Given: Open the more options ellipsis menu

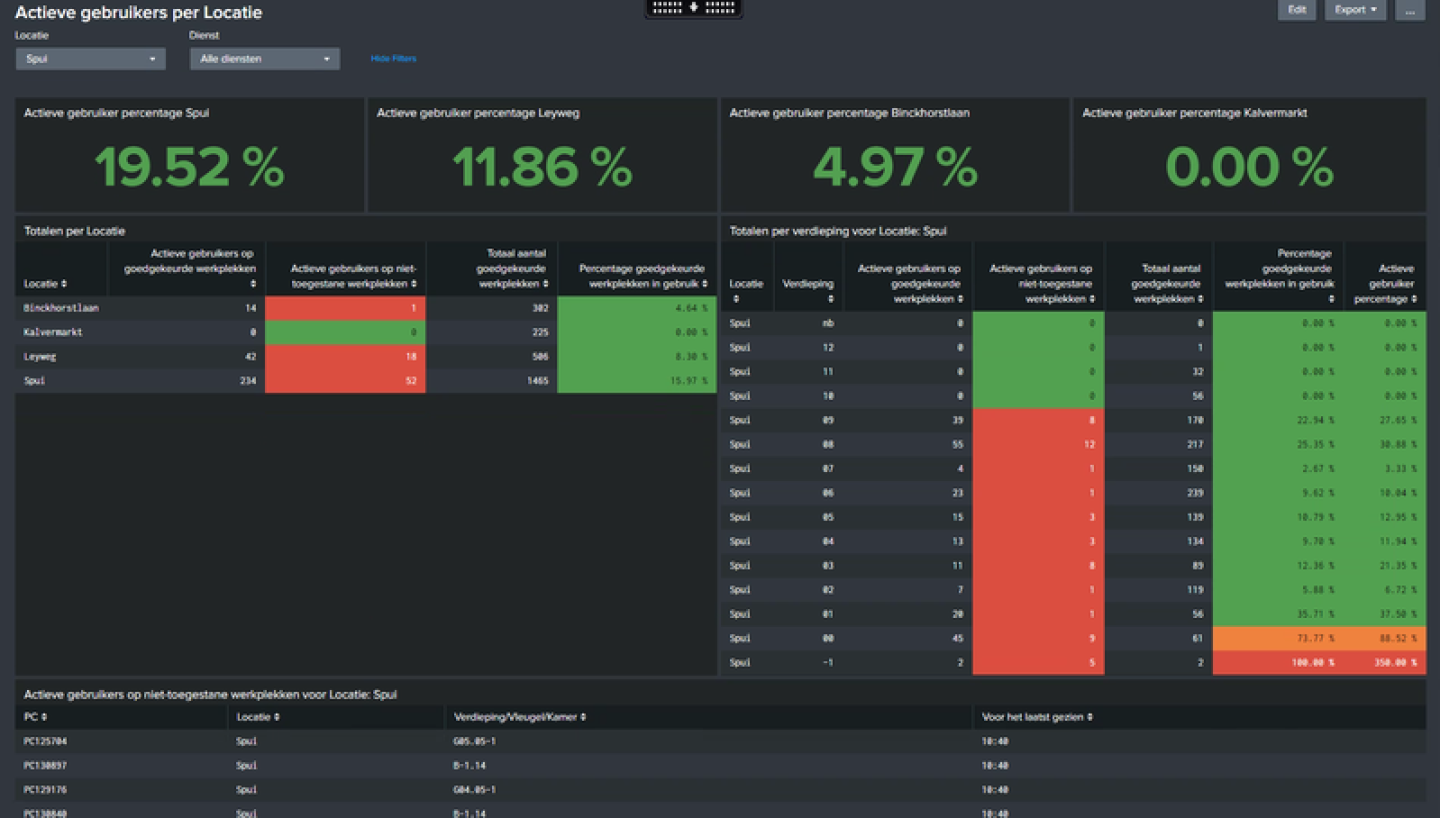Looking at the screenshot, I should [x=1409, y=10].
